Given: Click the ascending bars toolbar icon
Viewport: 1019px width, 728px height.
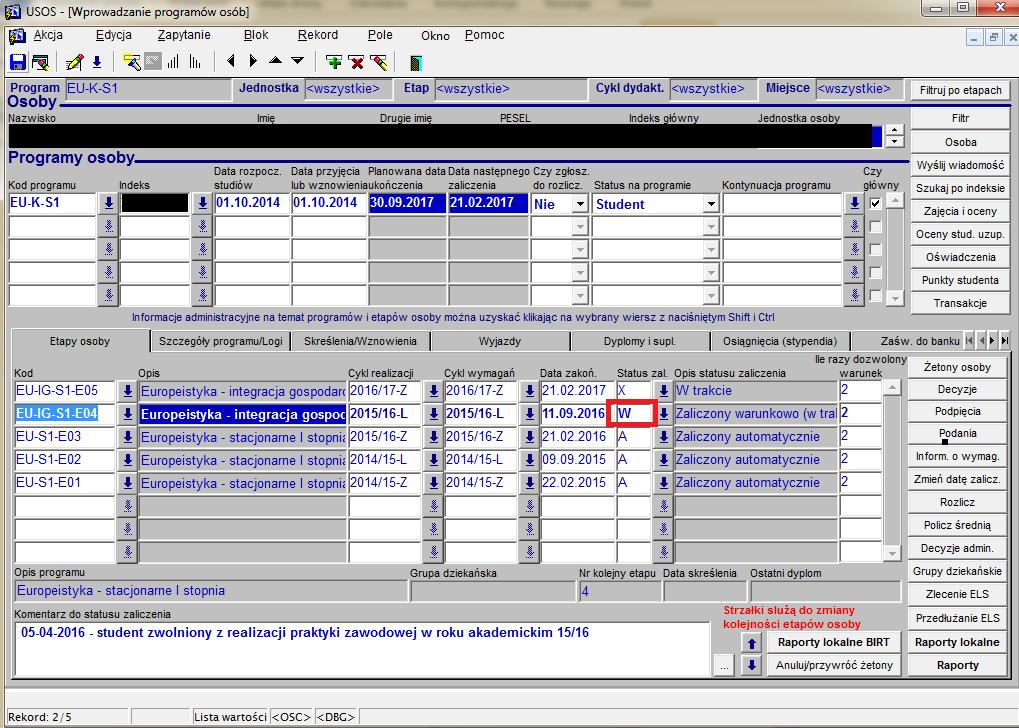Looking at the screenshot, I should pyautogui.click(x=173, y=62).
